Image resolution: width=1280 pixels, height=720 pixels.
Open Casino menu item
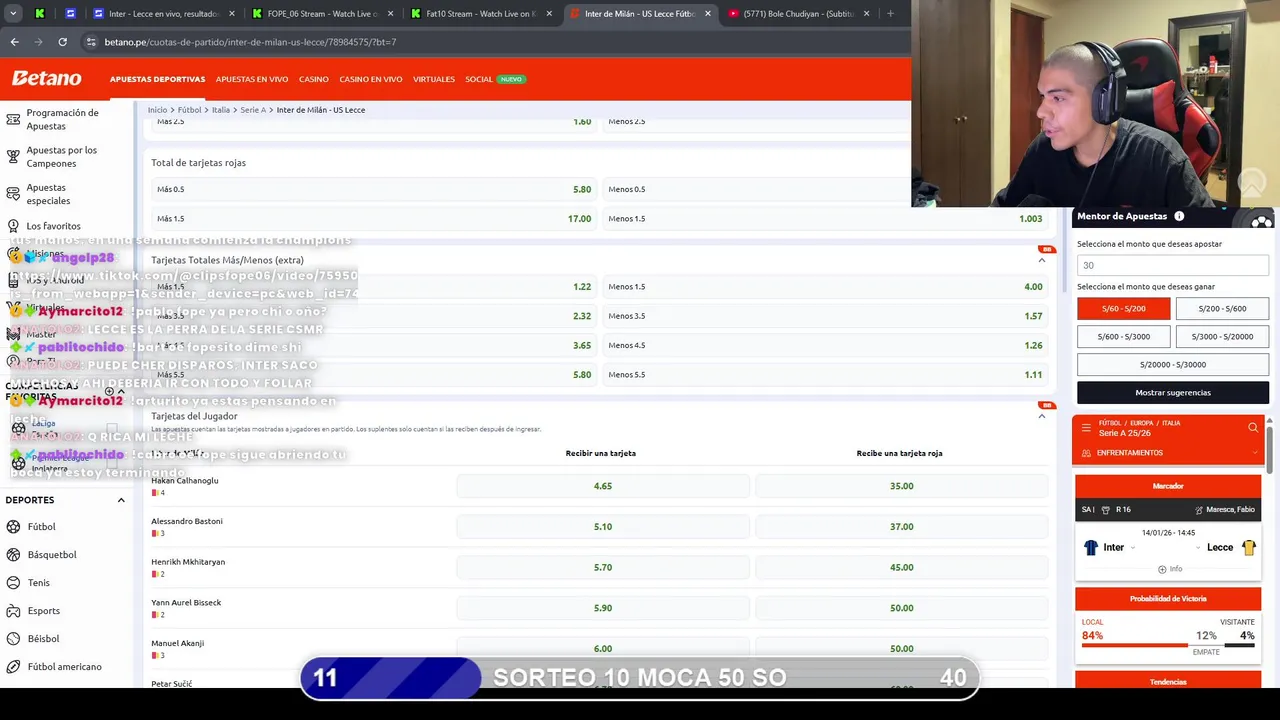coord(314,79)
